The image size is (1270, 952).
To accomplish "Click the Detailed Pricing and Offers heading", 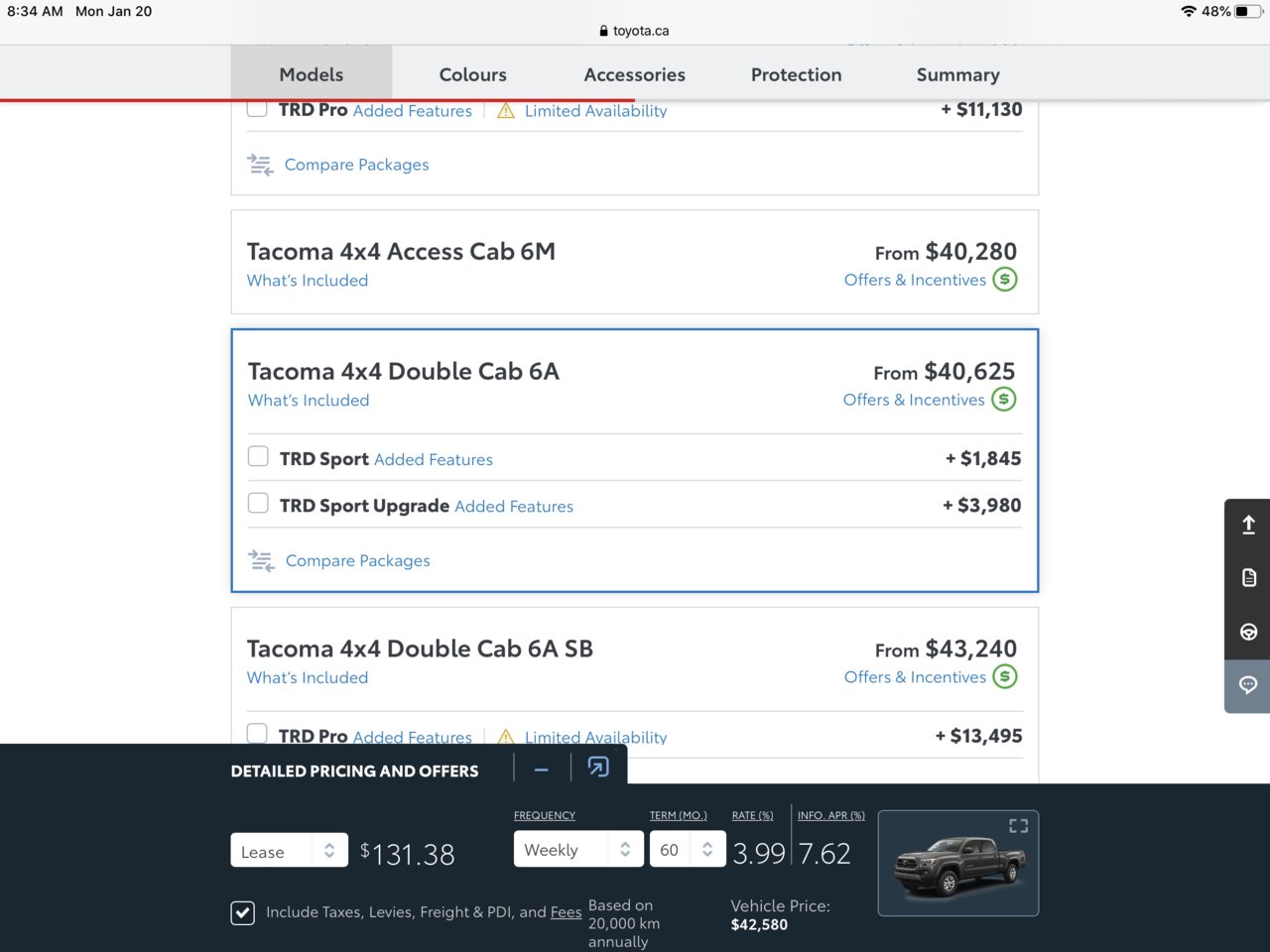I will pyautogui.click(x=354, y=772).
